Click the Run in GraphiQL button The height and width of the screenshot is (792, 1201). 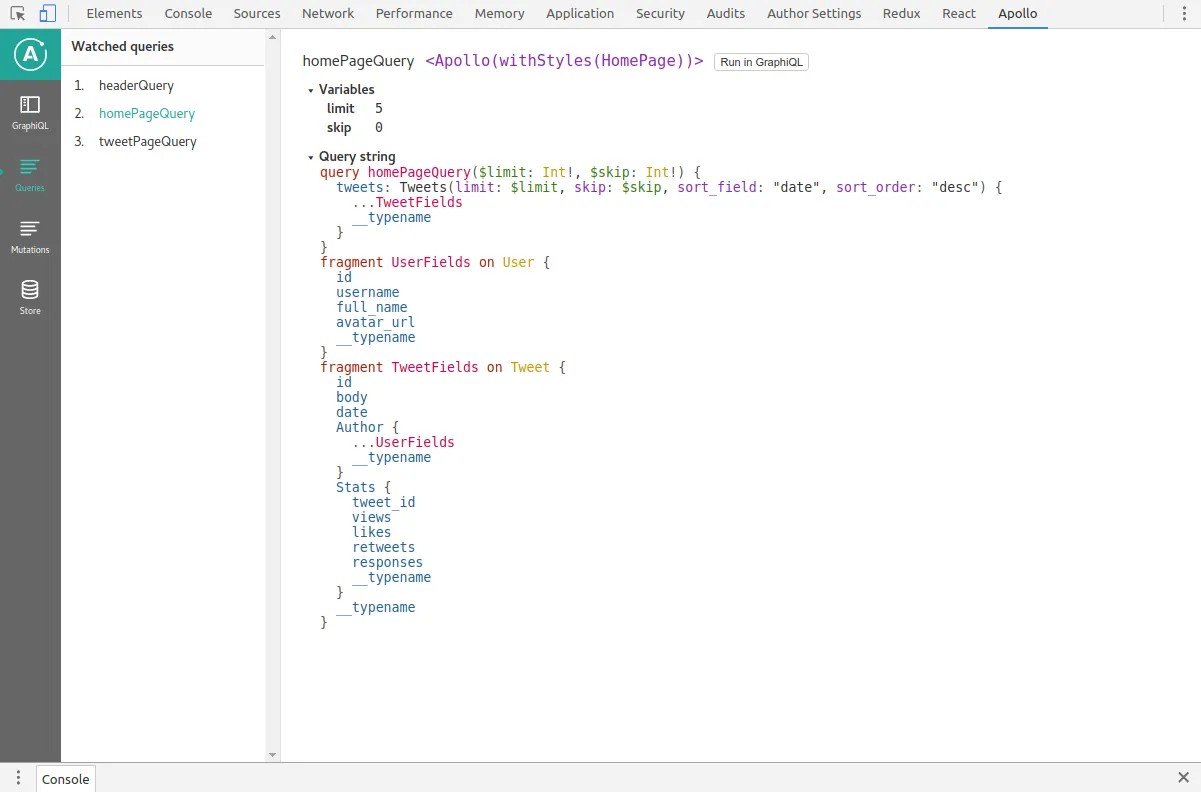click(761, 62)
